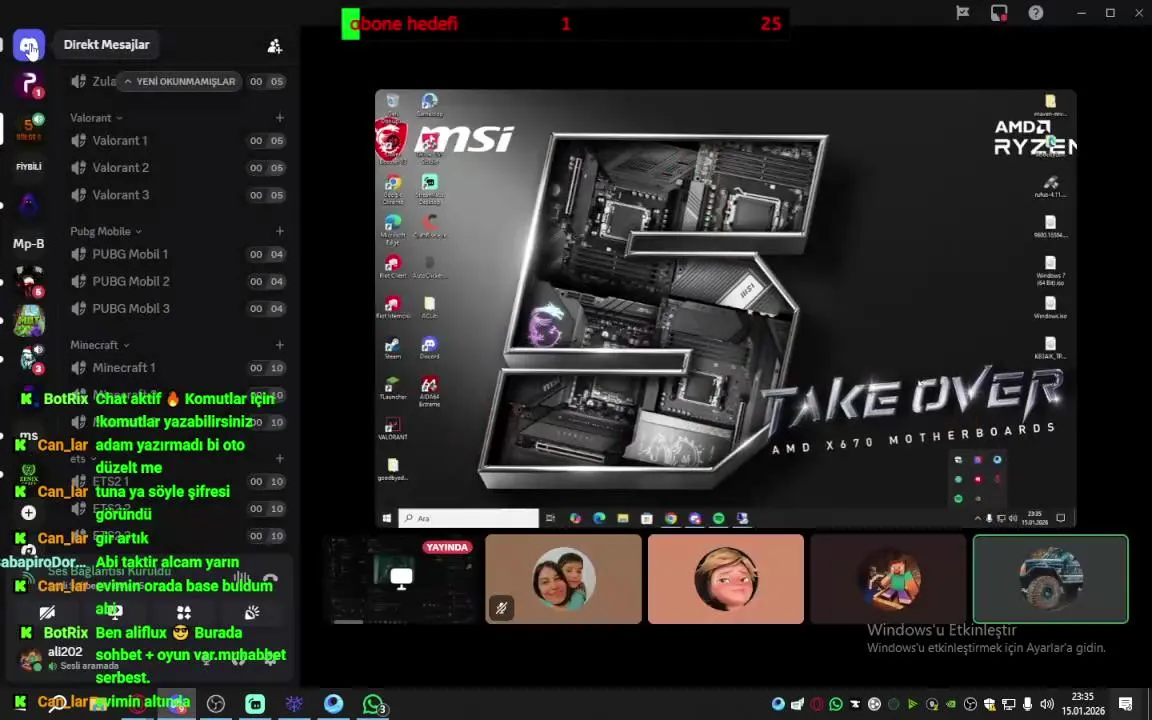
Task: Open the inbox flag icon in title bar
Action: tap(962, 13)
